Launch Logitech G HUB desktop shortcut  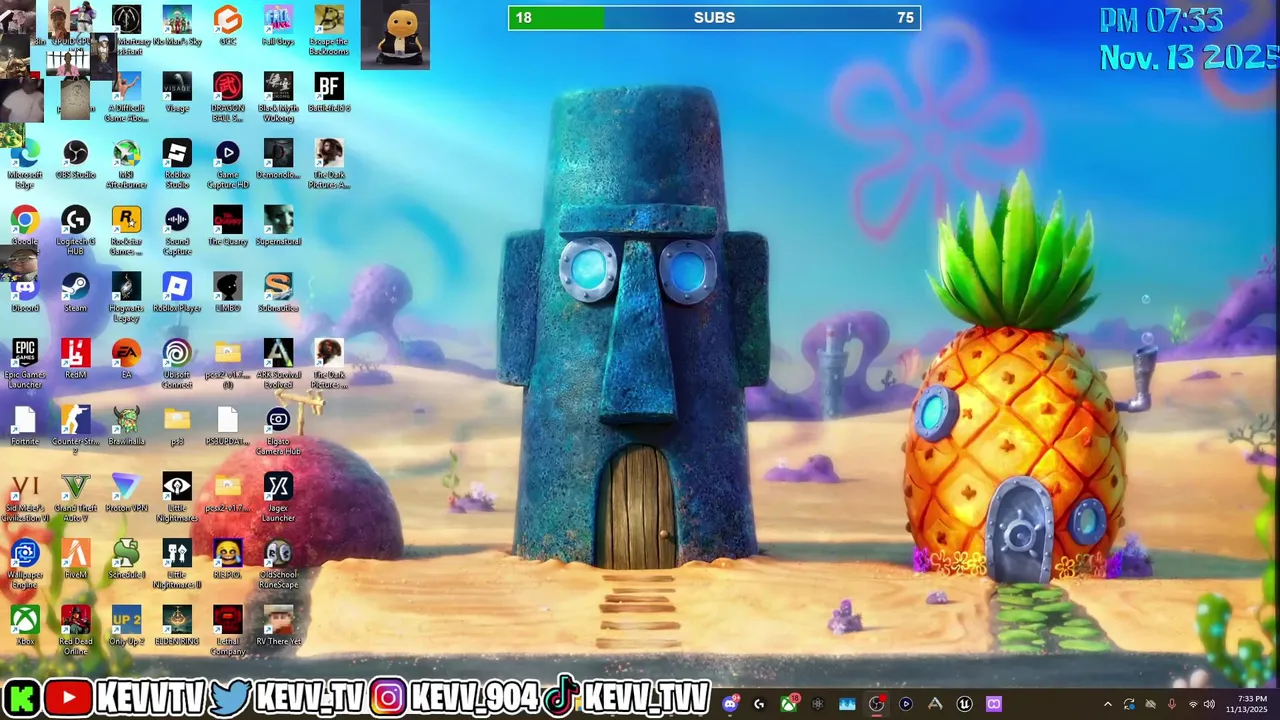(76, 231)
